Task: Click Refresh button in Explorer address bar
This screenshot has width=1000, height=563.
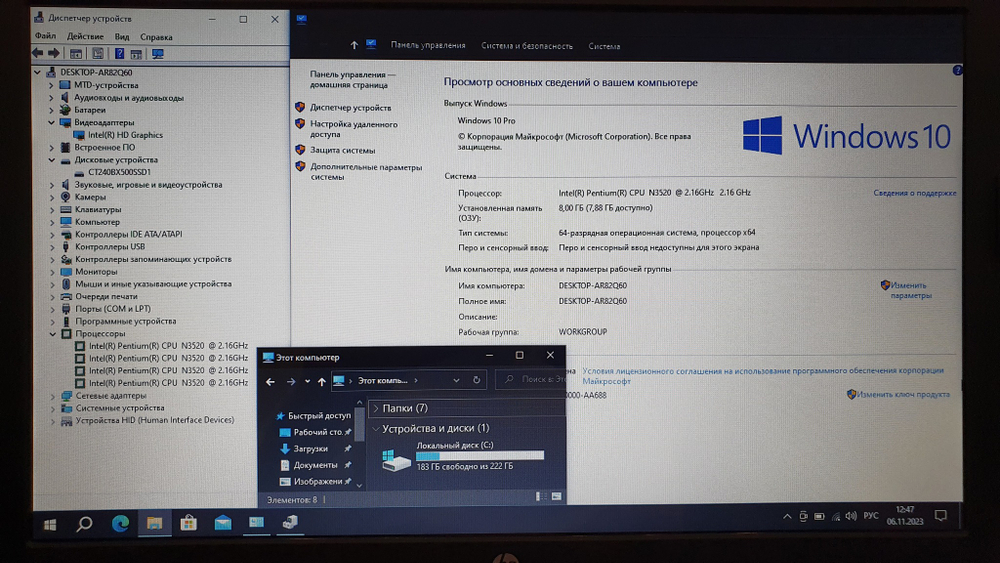Action: (x=476, y=380)
